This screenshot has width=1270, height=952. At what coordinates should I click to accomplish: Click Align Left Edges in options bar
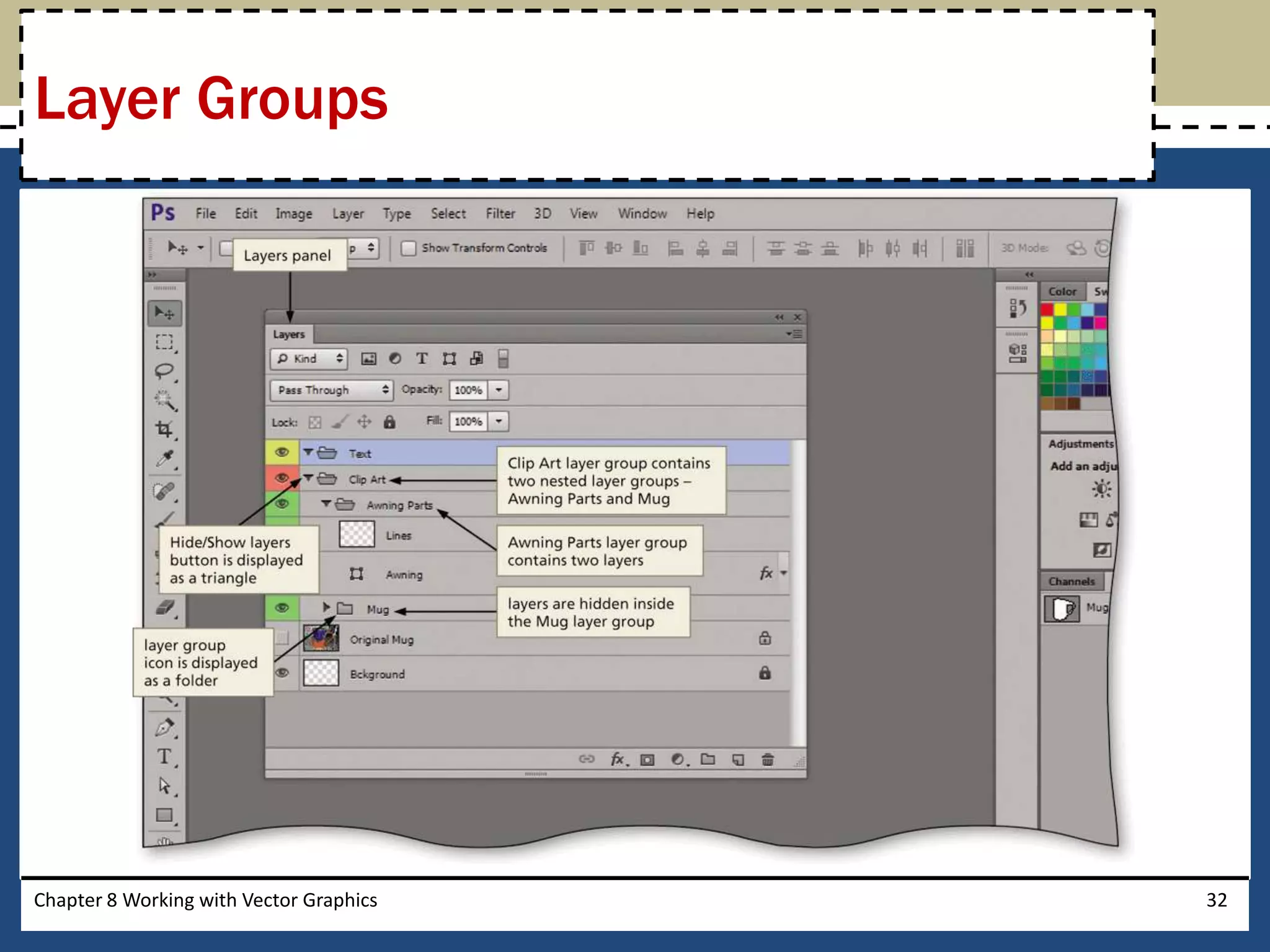pyautogui.click(x=675, y=249)
